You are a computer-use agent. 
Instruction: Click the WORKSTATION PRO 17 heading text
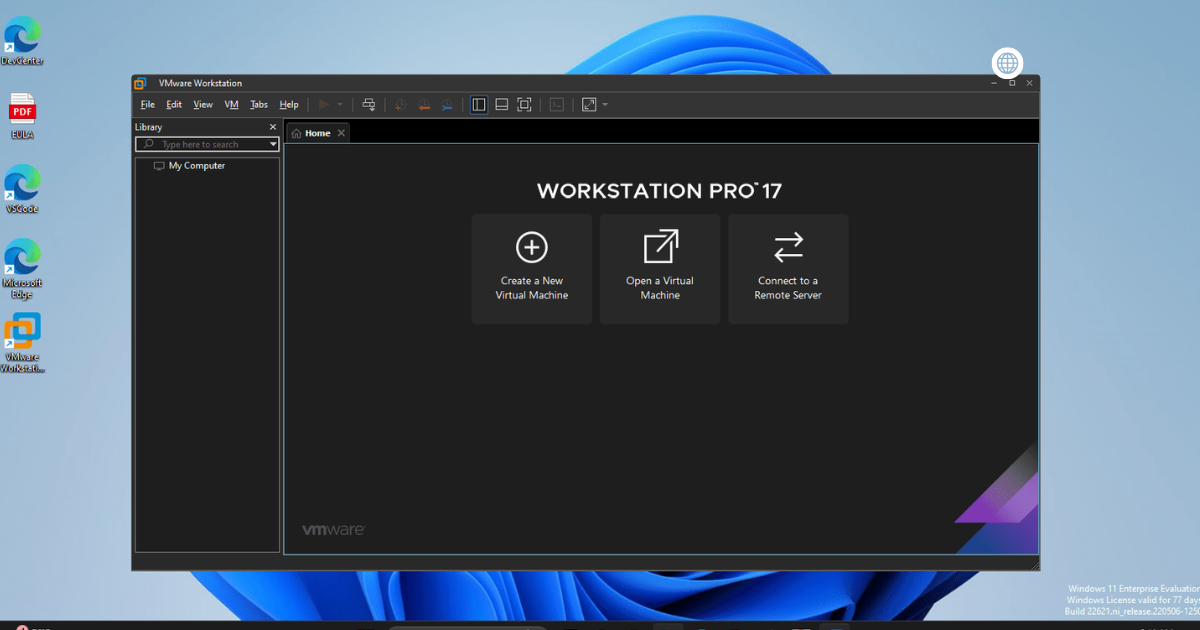tap(659, 191)
